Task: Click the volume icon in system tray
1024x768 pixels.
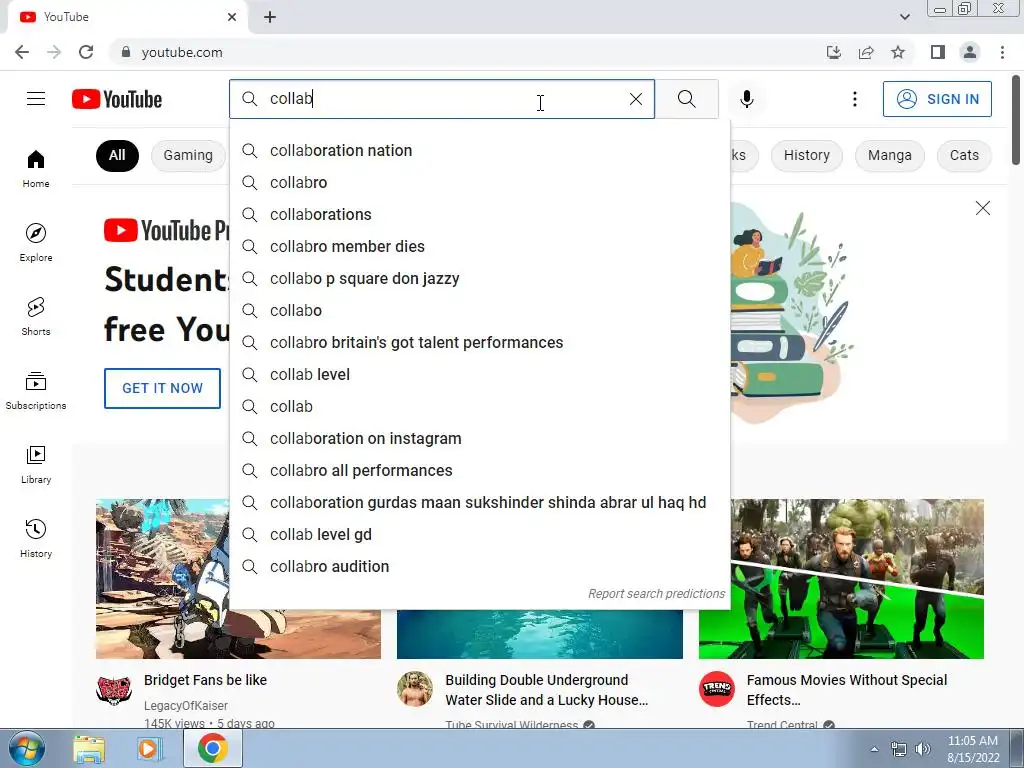Action: click(923, 749)
